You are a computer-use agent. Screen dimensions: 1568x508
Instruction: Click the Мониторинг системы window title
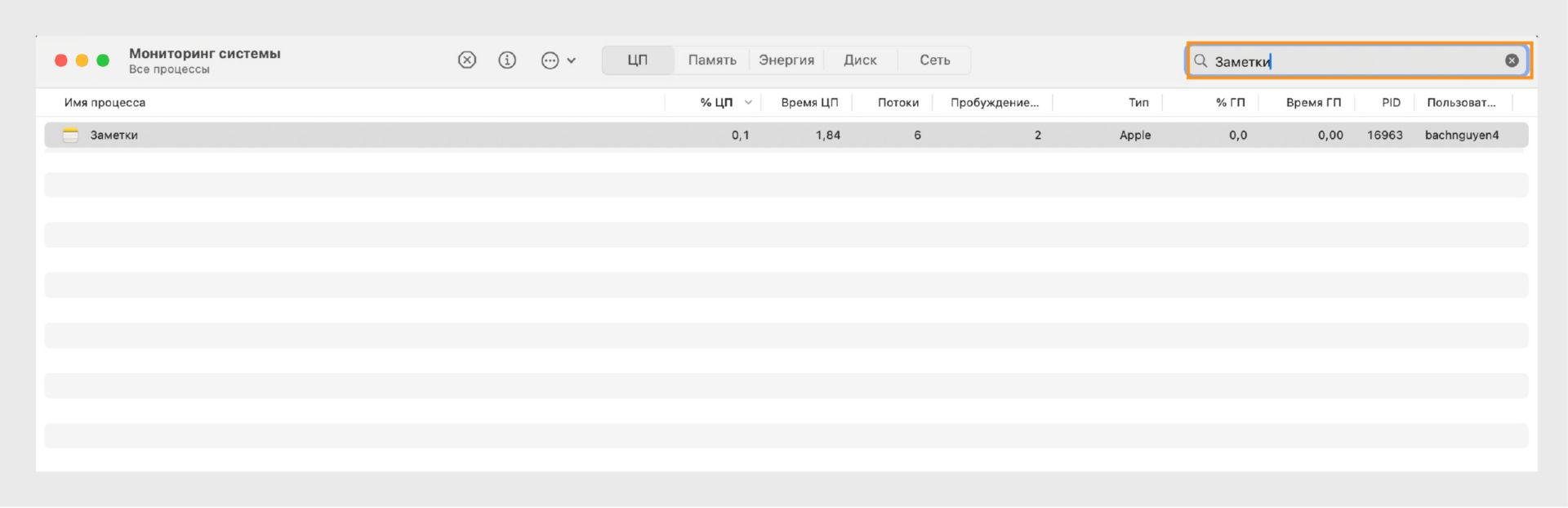[x=205, y=54]
